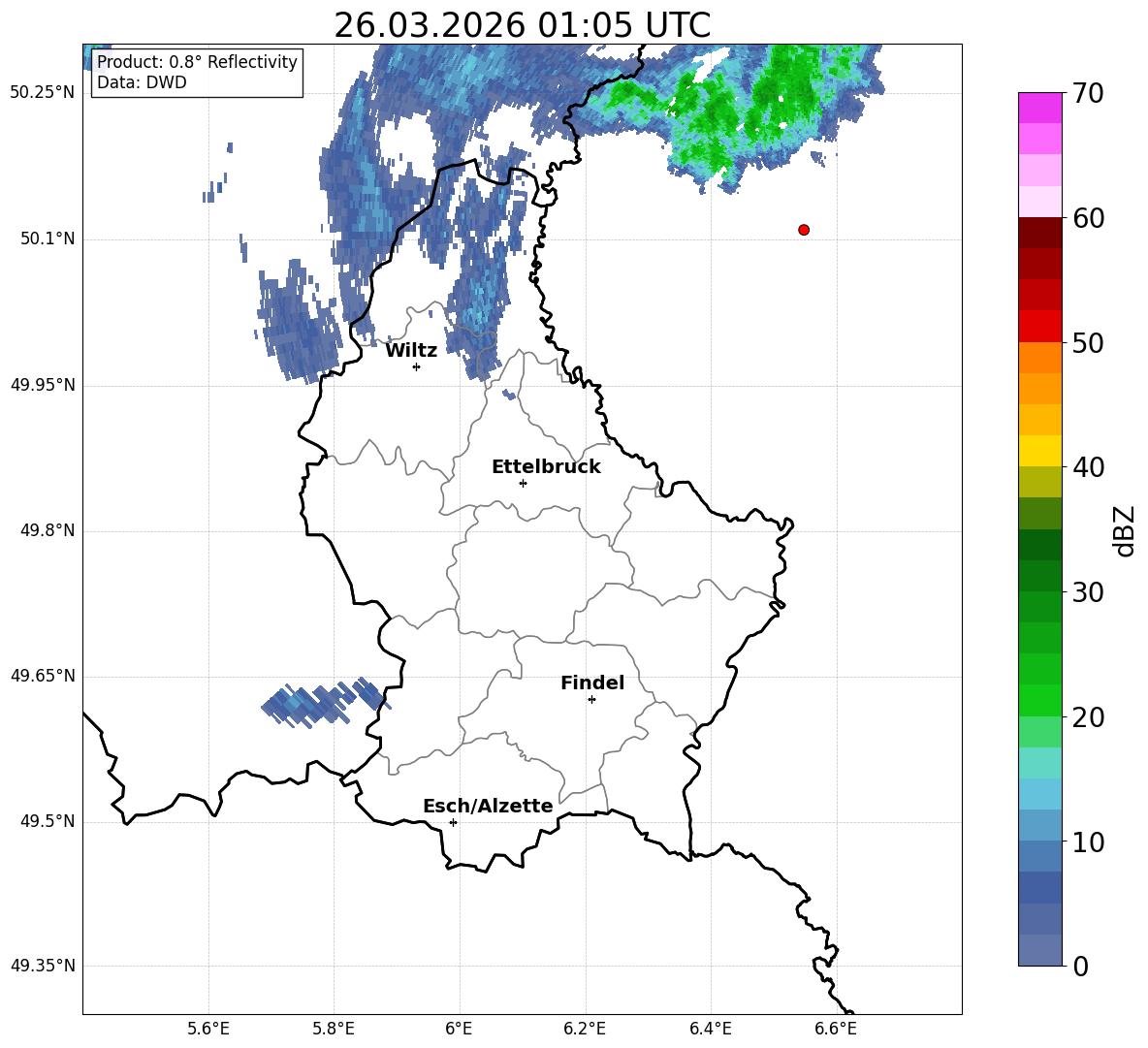Click colorbar tick label 30
Screen dimensions: 1148x1048
pyautogui.click(x=1088, y=592)
